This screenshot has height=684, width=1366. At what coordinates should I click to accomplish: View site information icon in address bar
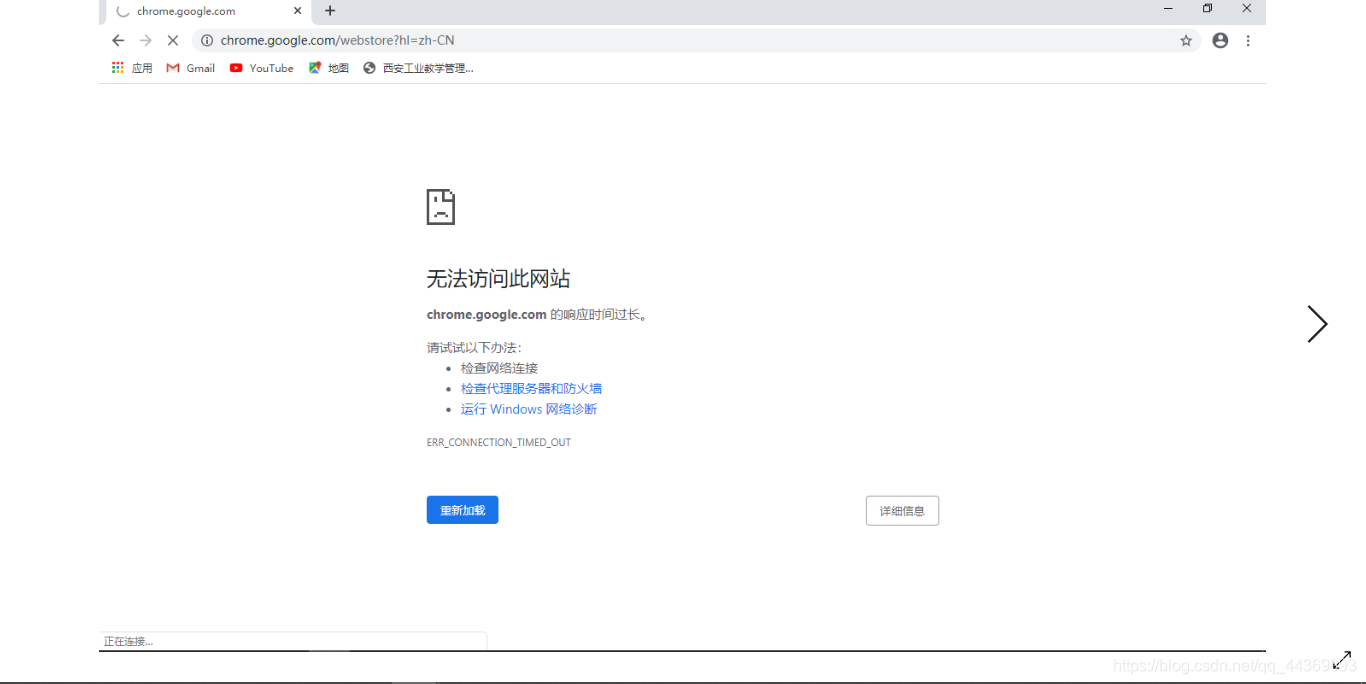pos(207,40)
